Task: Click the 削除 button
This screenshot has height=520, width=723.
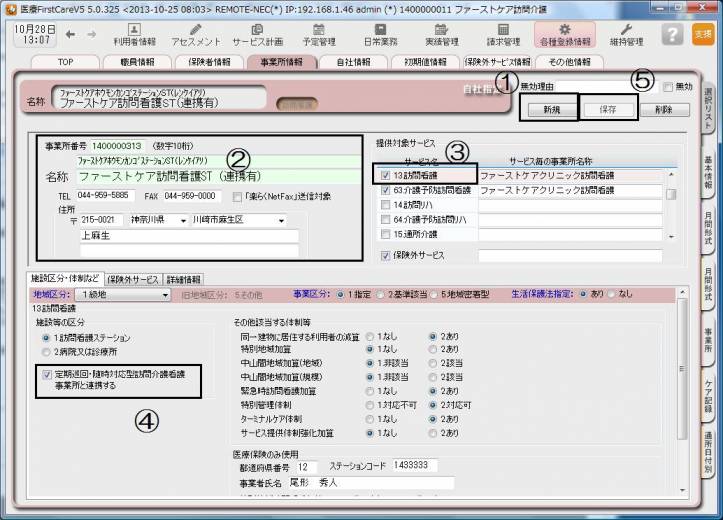Action: click(x=664, y=108)
